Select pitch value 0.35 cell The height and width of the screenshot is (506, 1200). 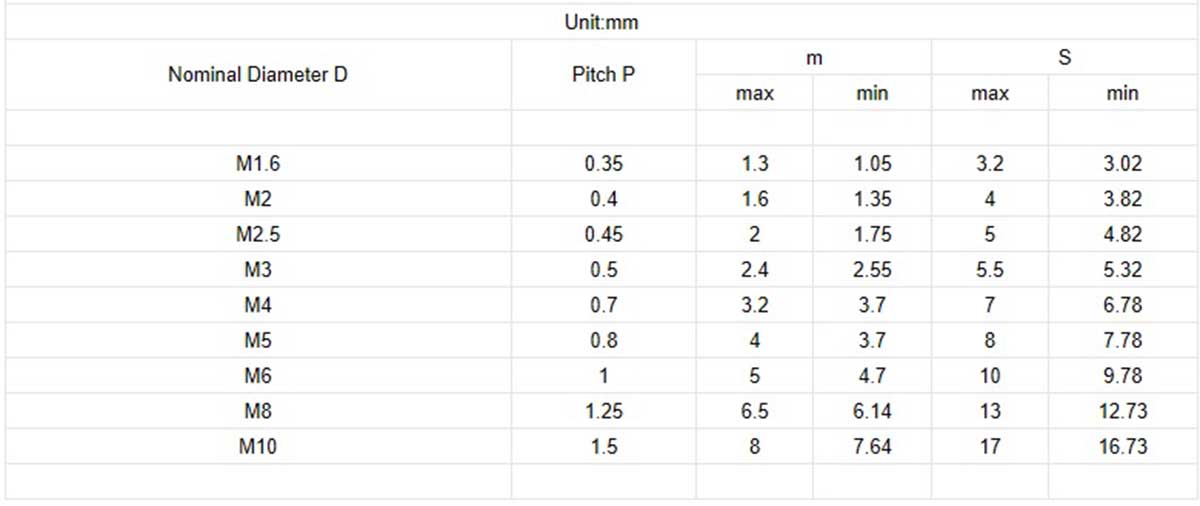[x=603, y=164]
